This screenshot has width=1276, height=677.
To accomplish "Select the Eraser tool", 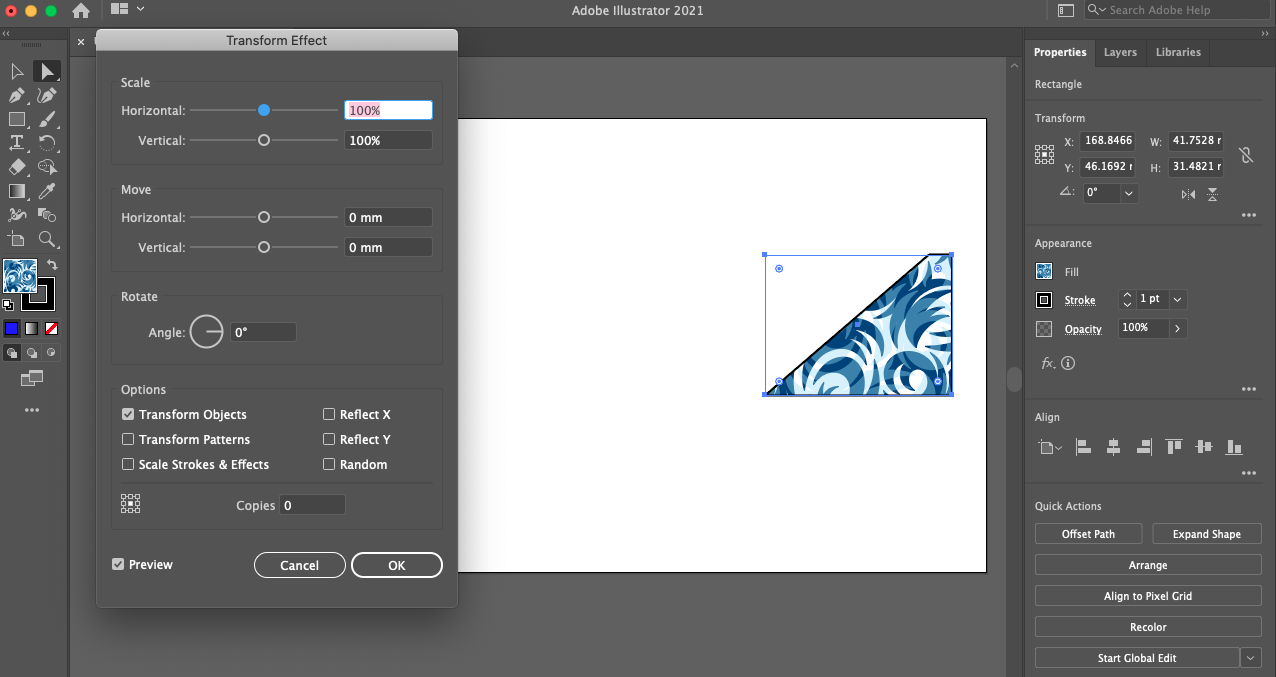I will point(17,167).
